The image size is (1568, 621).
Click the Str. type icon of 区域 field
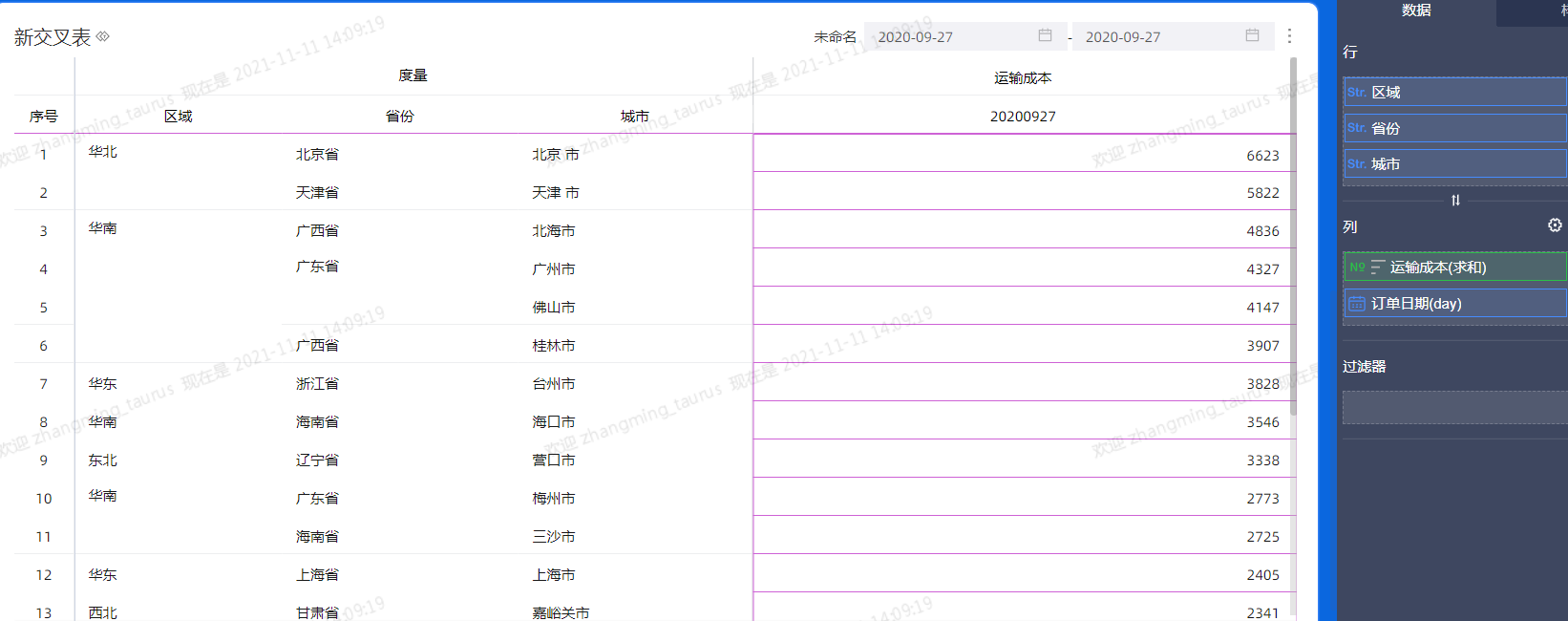pos(1356,93)
